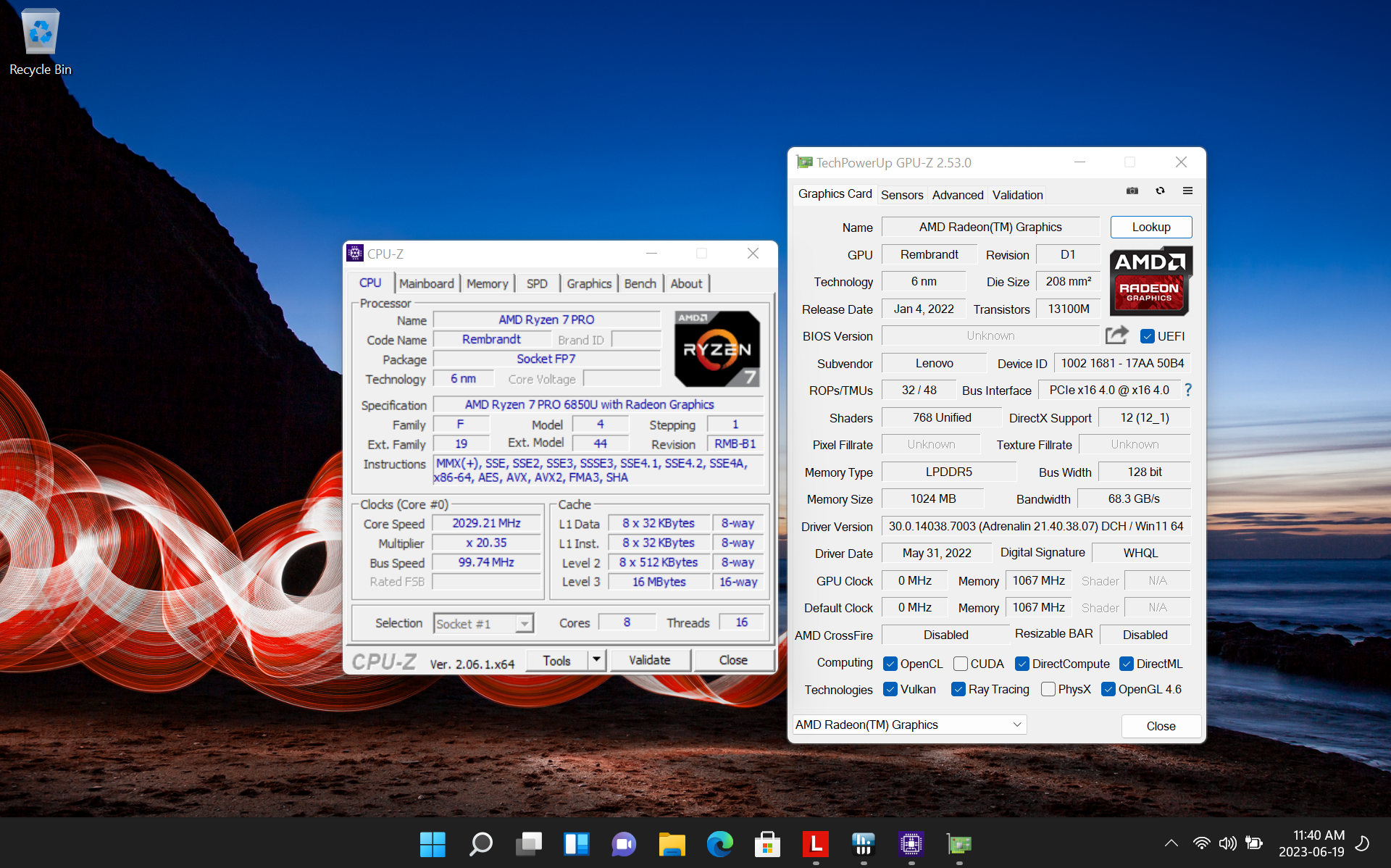1391x868 pixels.
Task: Click the Lookup button in GPU-Z
Action: click(1151, 227)
